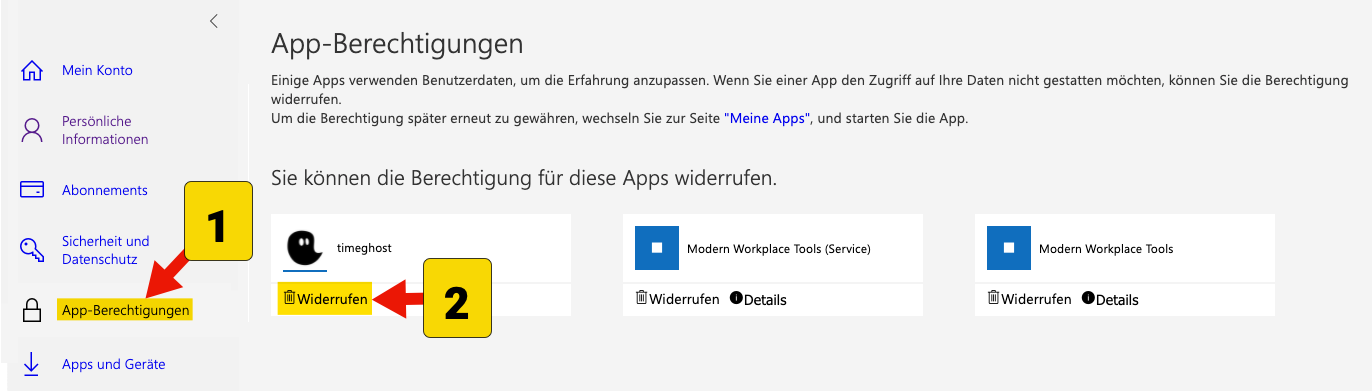Select App-Berechtigungen in the sidebar
Image resolution: width=1372 pixels, height=391 pixels.
125,311
